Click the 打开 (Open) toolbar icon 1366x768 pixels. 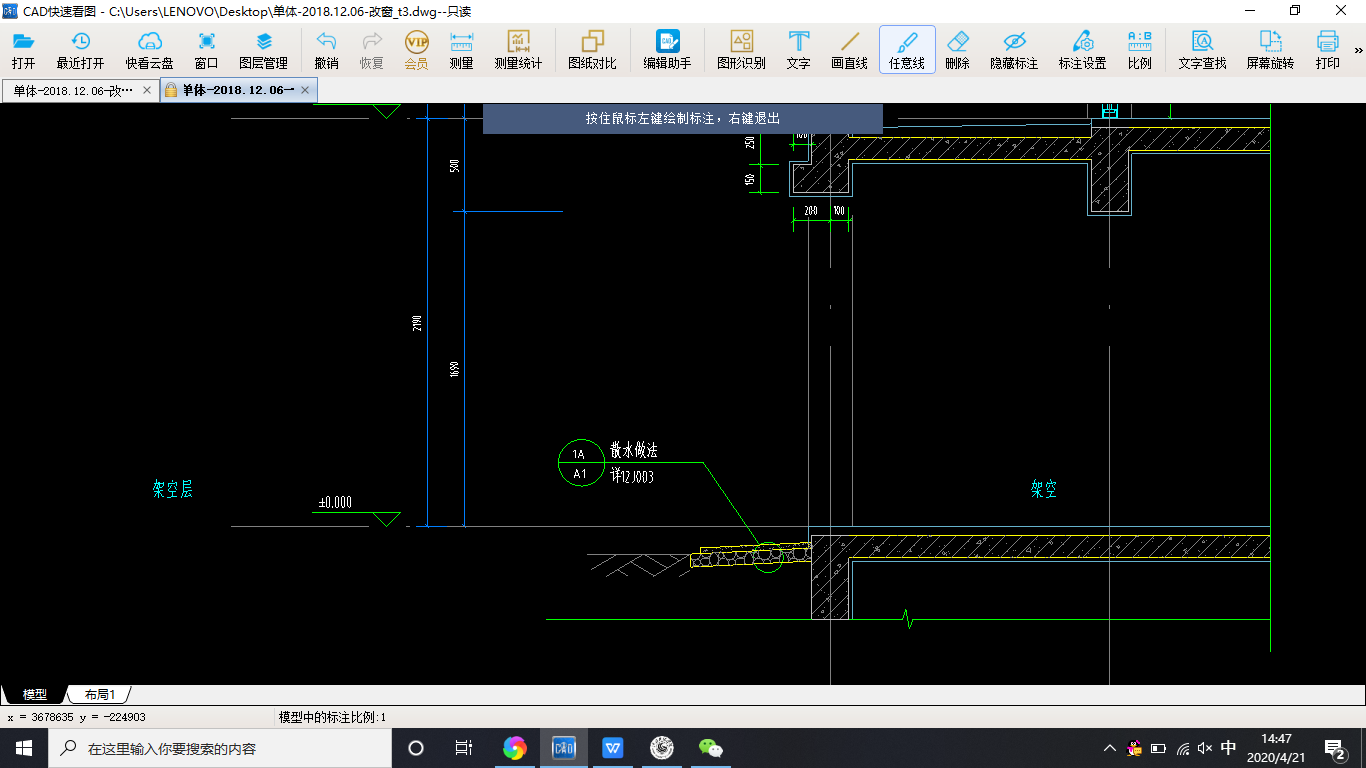(x=24, y=50)
